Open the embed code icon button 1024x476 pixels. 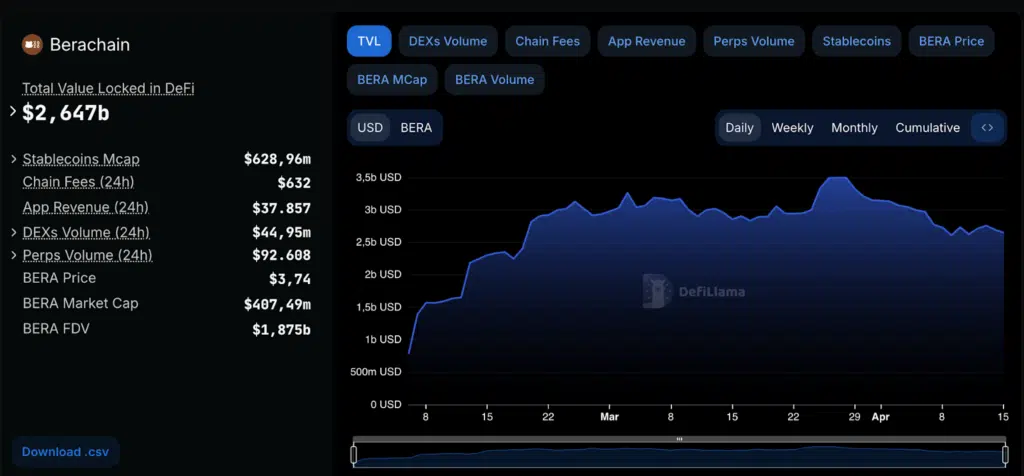click(x=987, y=127)
